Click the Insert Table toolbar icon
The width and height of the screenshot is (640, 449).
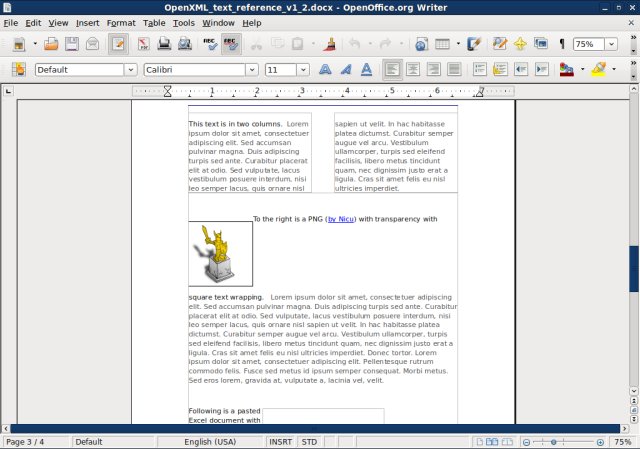click(x=442, y=44)
